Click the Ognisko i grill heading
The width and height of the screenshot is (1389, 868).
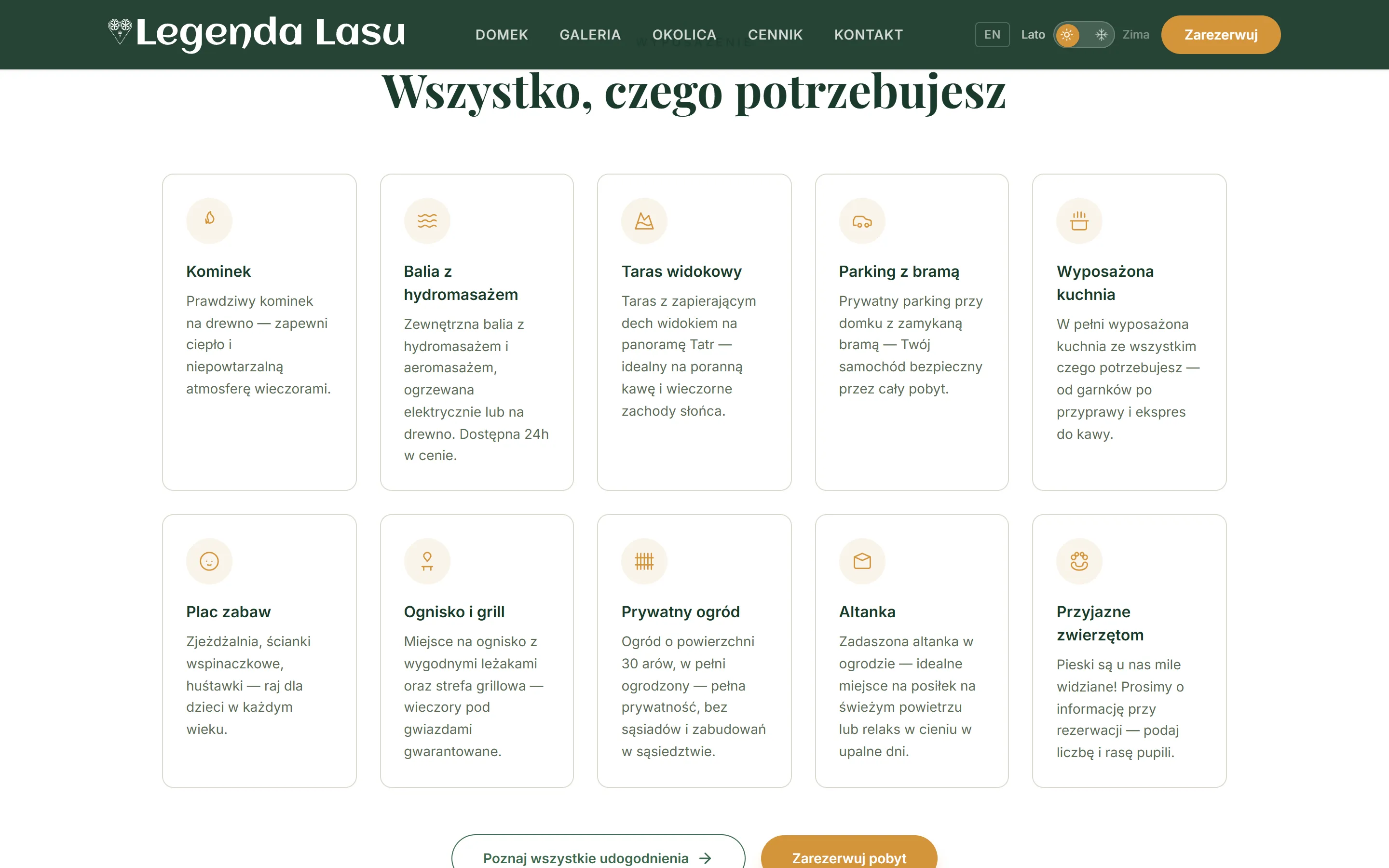[454, 612]
